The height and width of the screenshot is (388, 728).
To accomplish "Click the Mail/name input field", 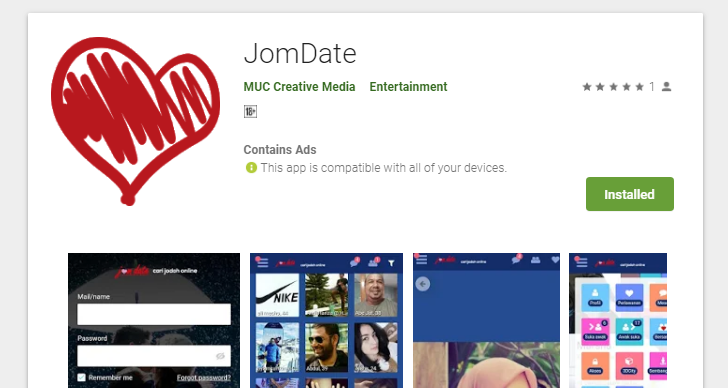I will pyautogui.click(x=154, y=314).
